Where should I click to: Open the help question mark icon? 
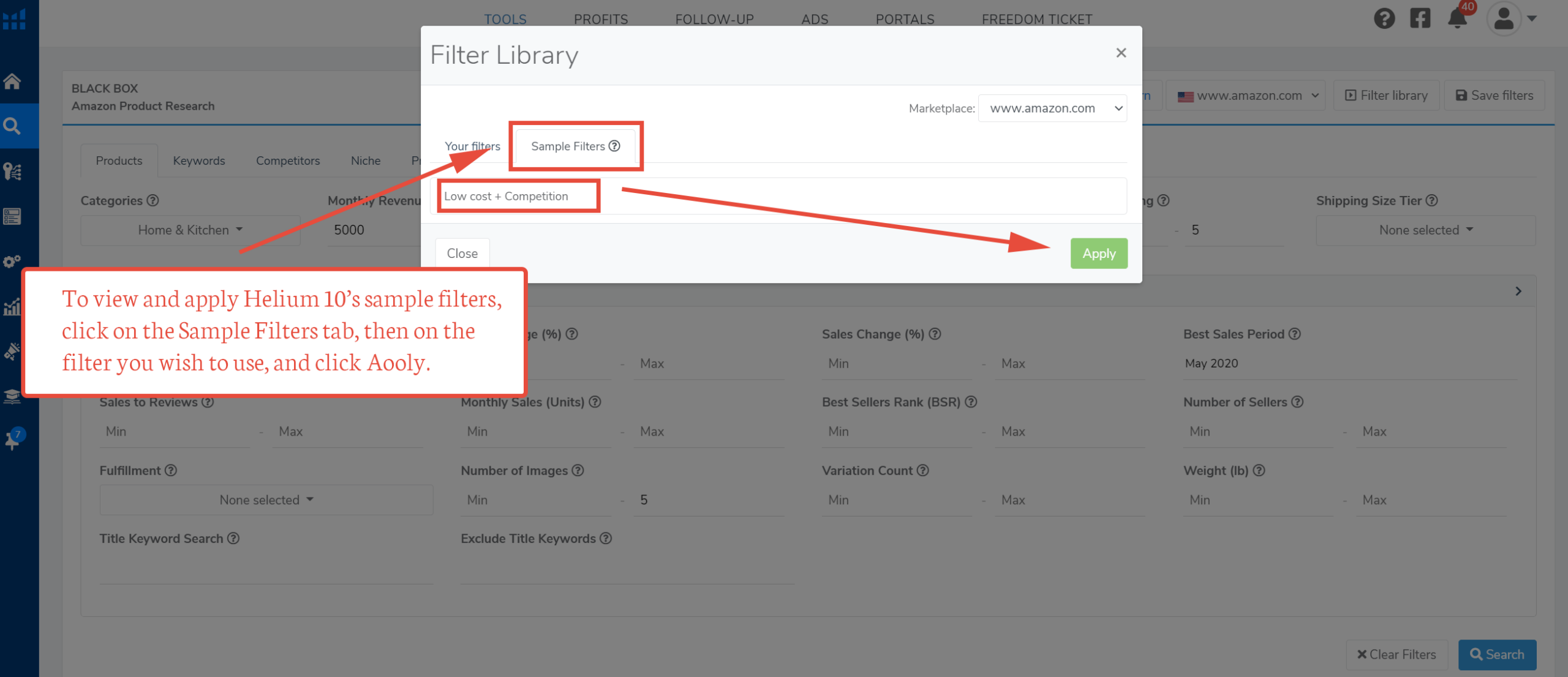(x=1384, y=18)
